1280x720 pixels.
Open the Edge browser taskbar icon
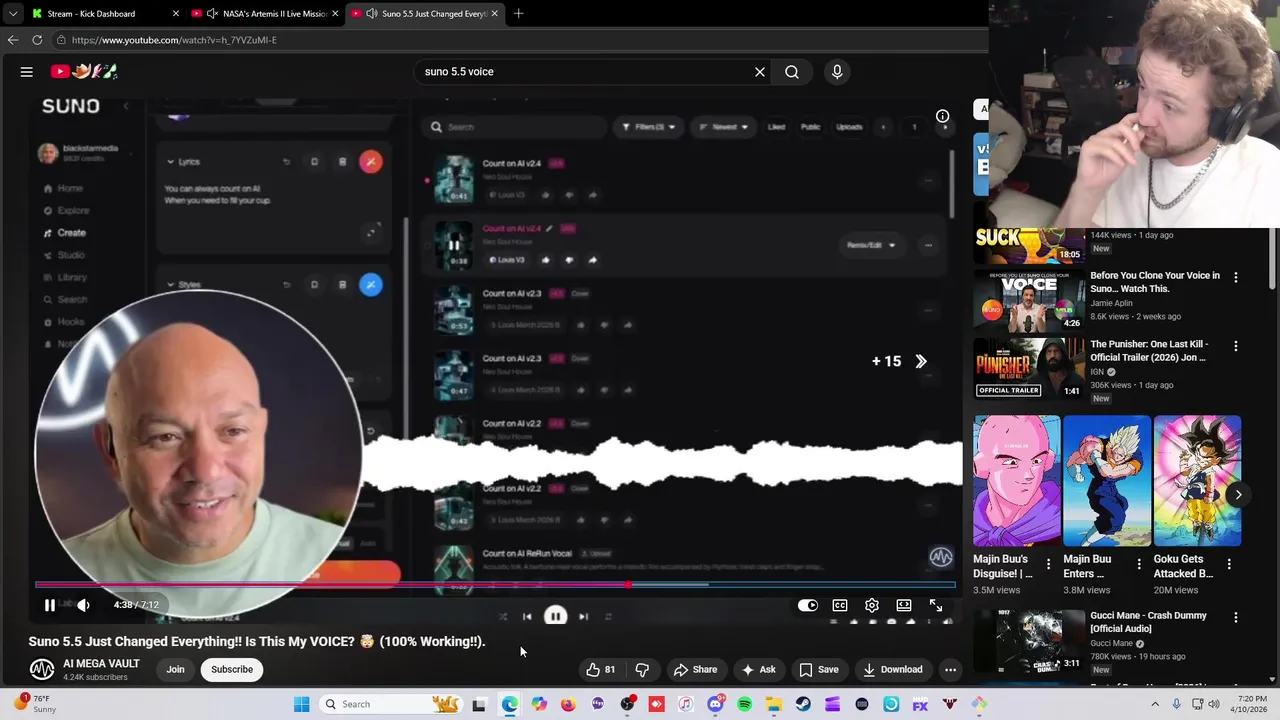coord(510,704)
